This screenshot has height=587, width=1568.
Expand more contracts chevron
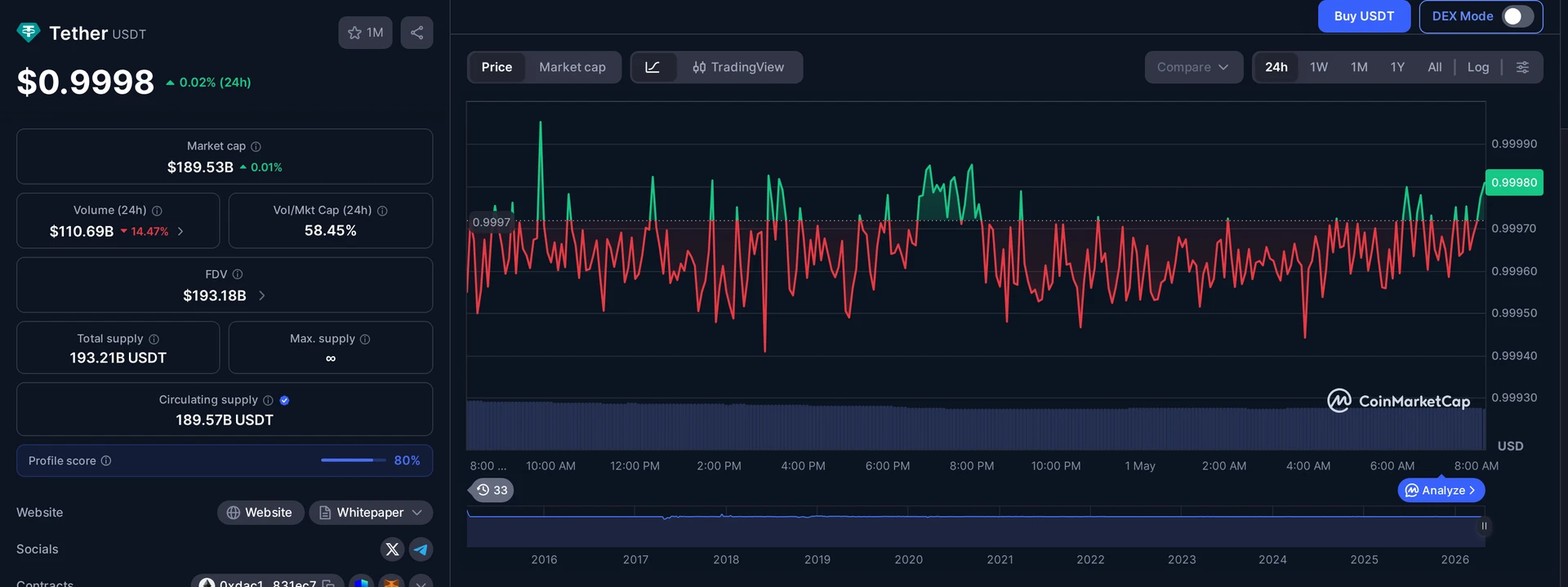click(421, 582)
